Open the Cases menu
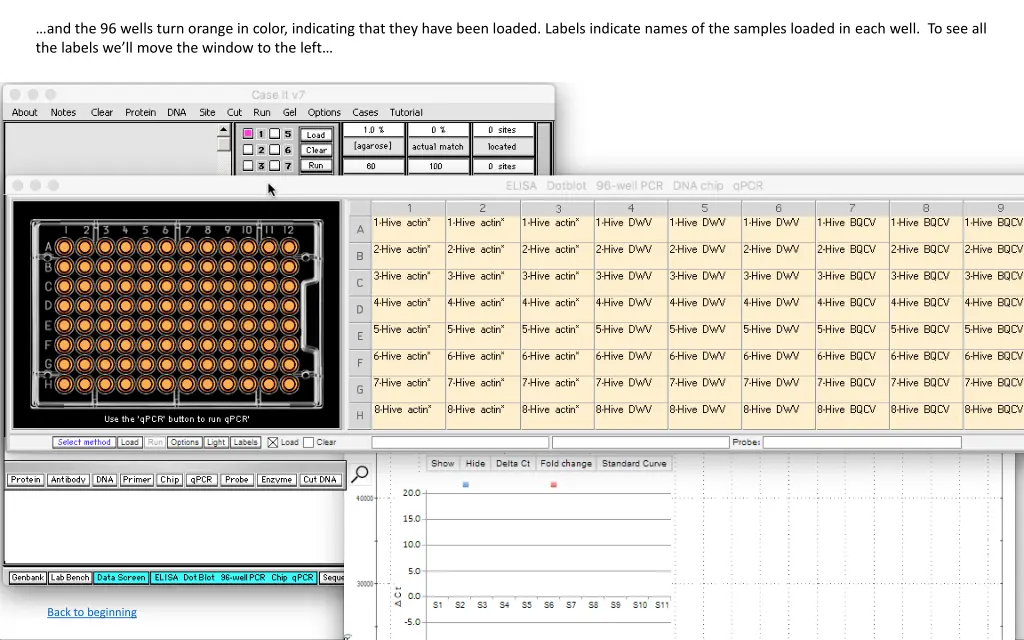Image resolution: width=1024 pixels, height=640 pixels. point(365,112)
